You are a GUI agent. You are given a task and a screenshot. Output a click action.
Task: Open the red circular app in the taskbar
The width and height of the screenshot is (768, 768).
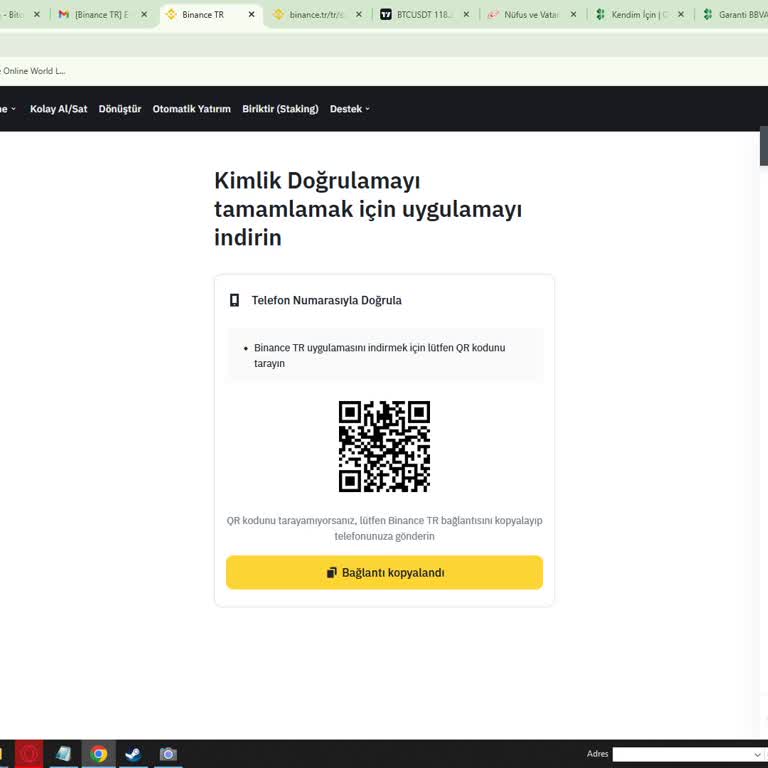[x=29, y=754]
